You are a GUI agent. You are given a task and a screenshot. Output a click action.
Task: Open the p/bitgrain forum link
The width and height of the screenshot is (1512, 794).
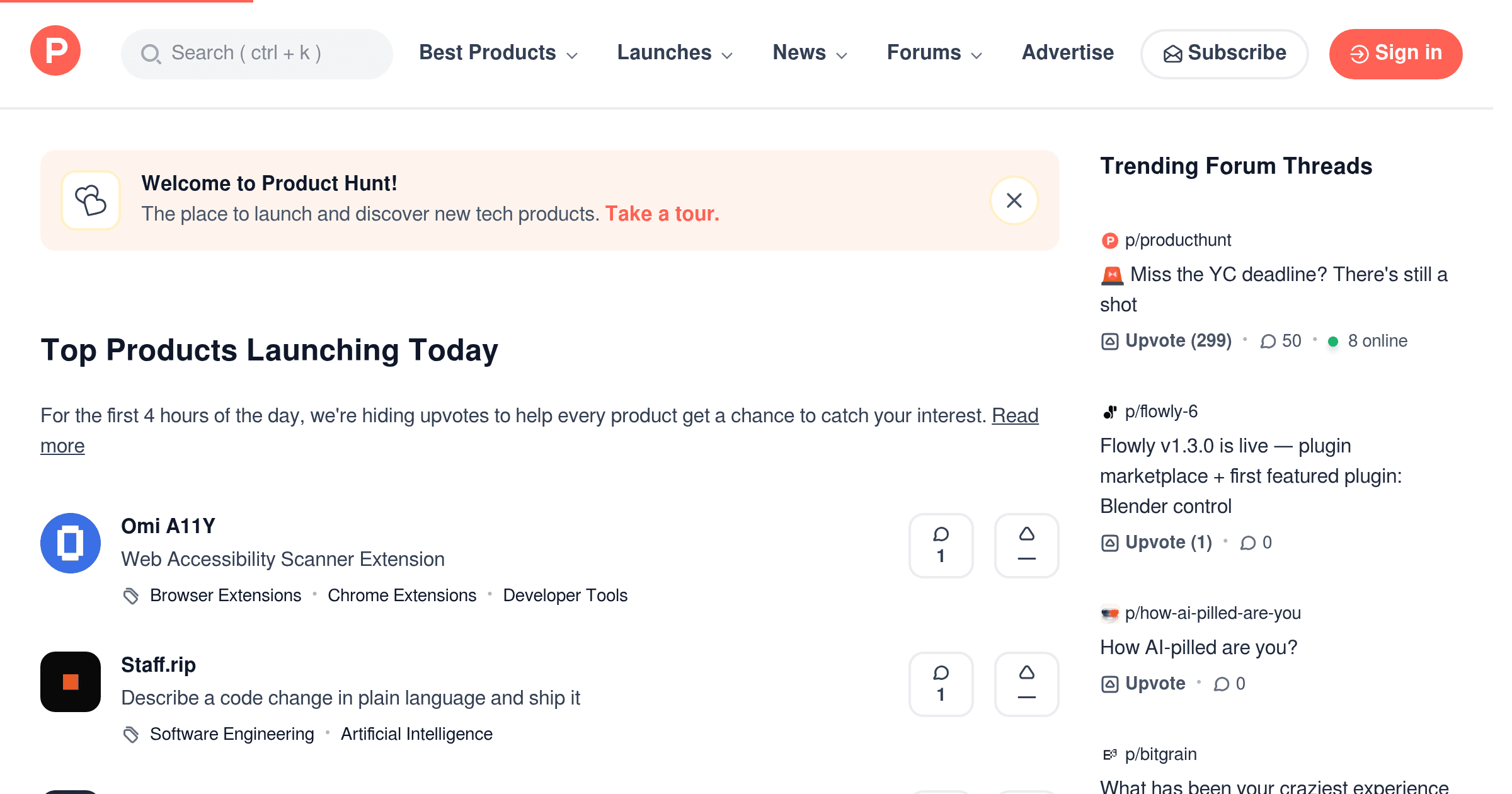[1160, 755]
